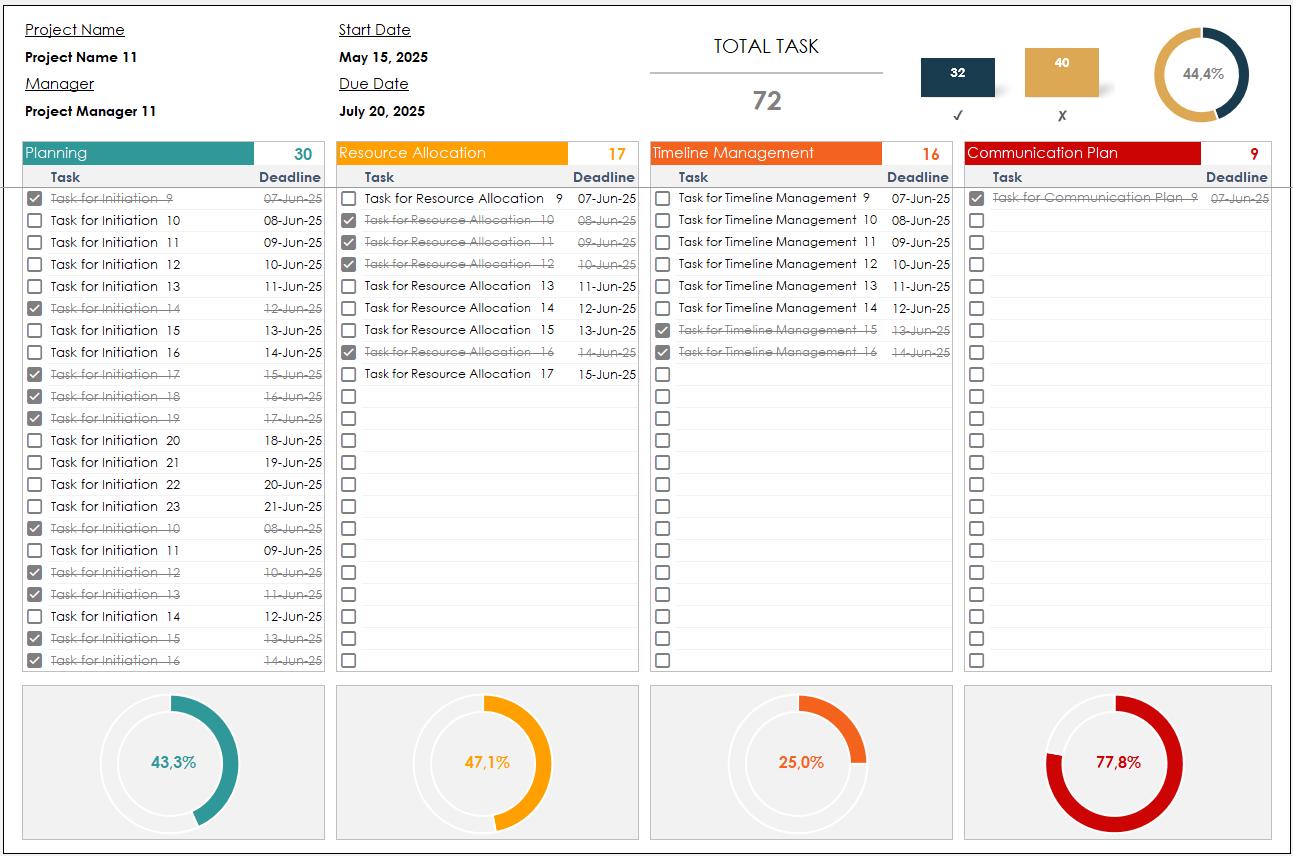Uncheck Task for Communication Plan 9 checkbox
Image resolution: width=1293 pixels, height=856 pixels.
tap(977, 198)
